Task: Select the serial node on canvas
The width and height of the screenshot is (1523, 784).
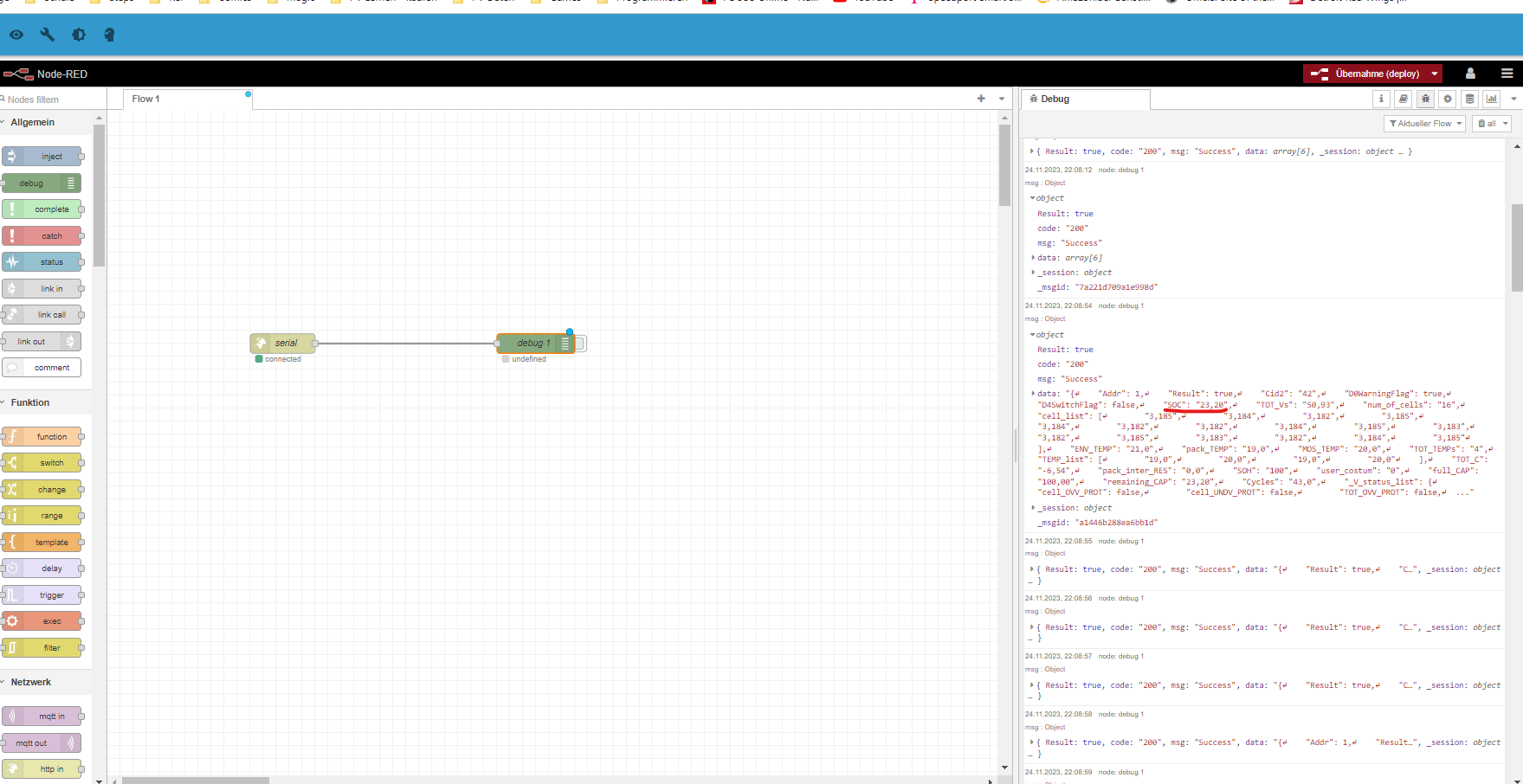Action: tap(283, 344)
